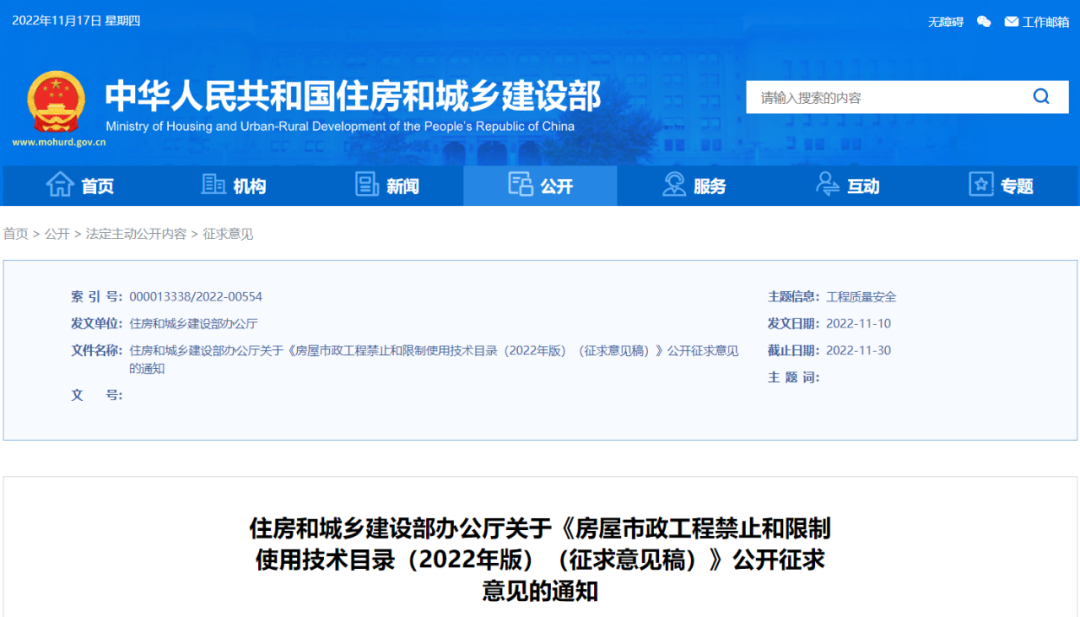Click the envelope icon for 工作邮箱
The height and width of the screenshot is (617, 1080).
(1011, 22)
